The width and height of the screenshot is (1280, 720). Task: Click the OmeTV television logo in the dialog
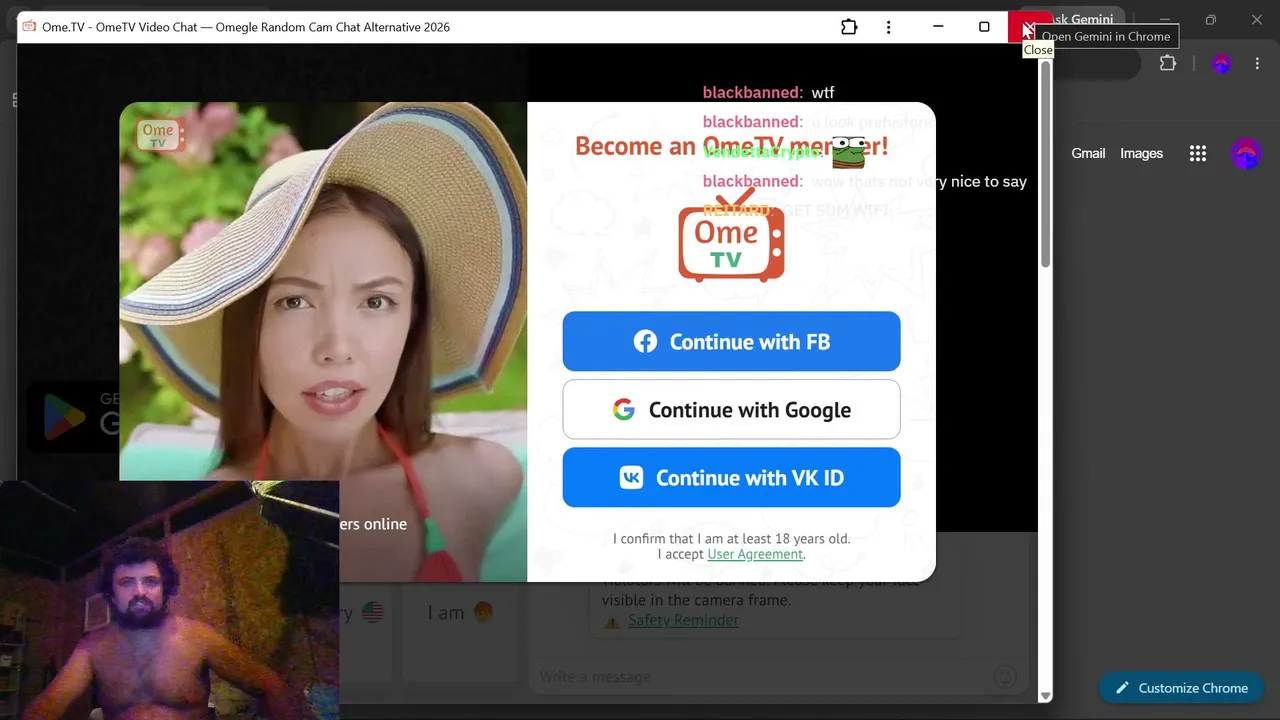(731, 237)
